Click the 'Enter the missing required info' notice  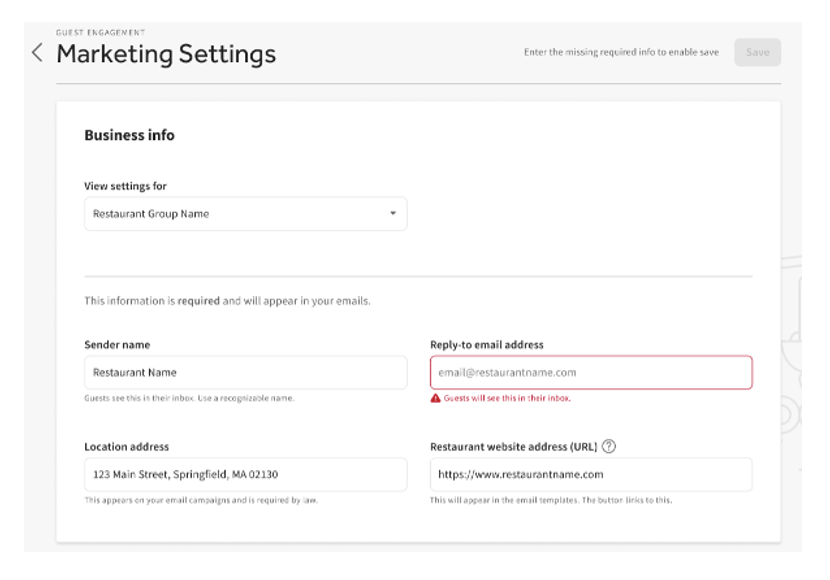(x=621, y=53)
